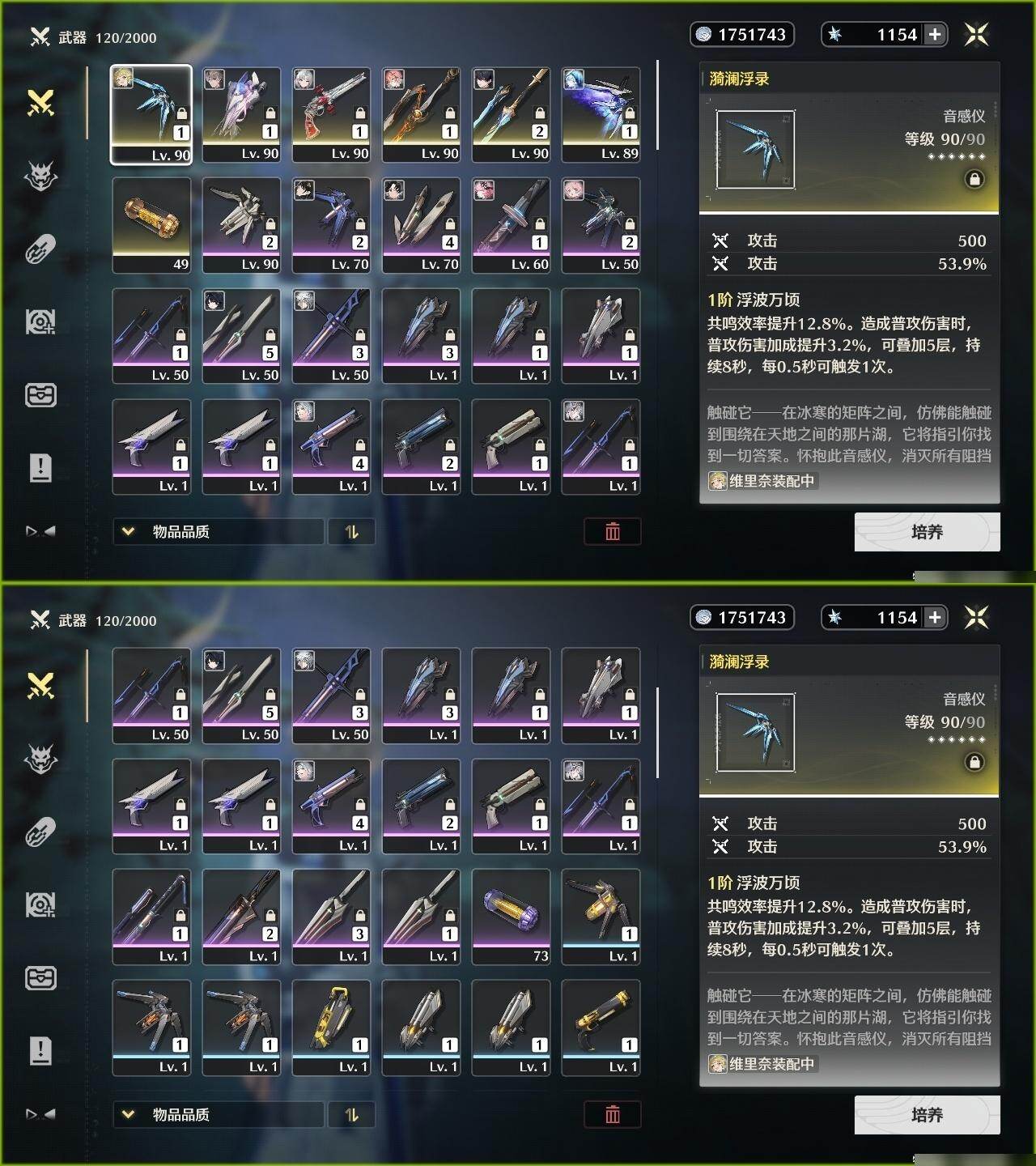Toggle the lock on 漪澜浮录 in top detail panel
This screenshot has height=1166, width=1036.
[974, 179]
